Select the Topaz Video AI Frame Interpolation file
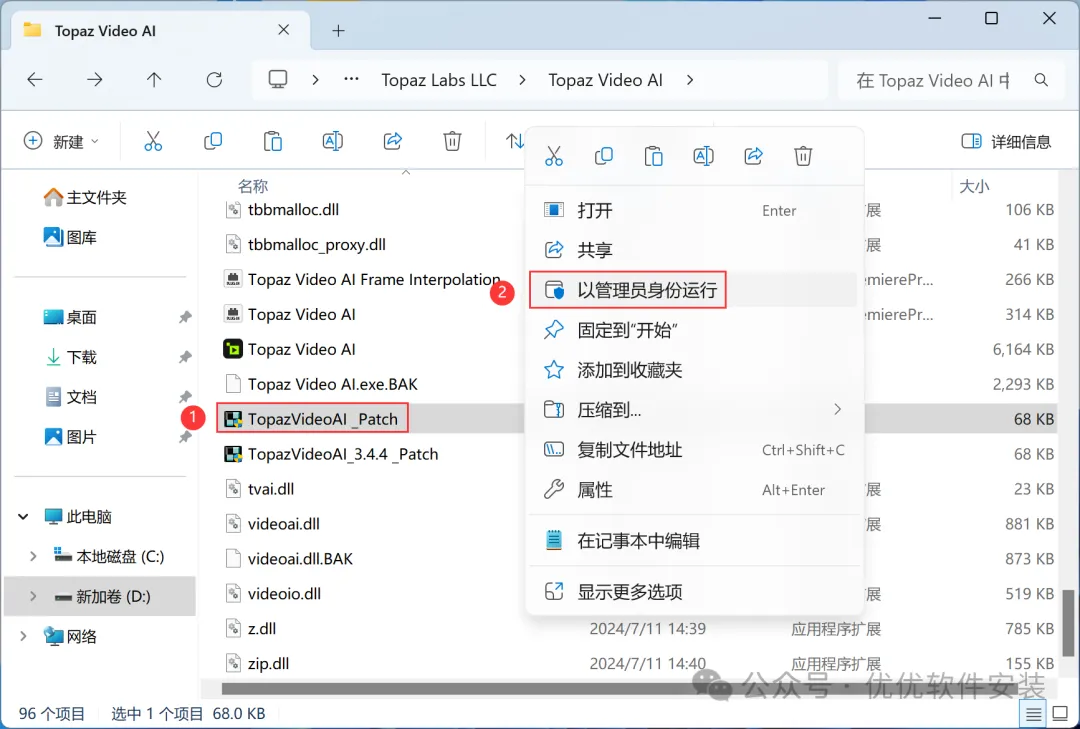The width and height of the screenshot is (1080, 729). point(363,280)
